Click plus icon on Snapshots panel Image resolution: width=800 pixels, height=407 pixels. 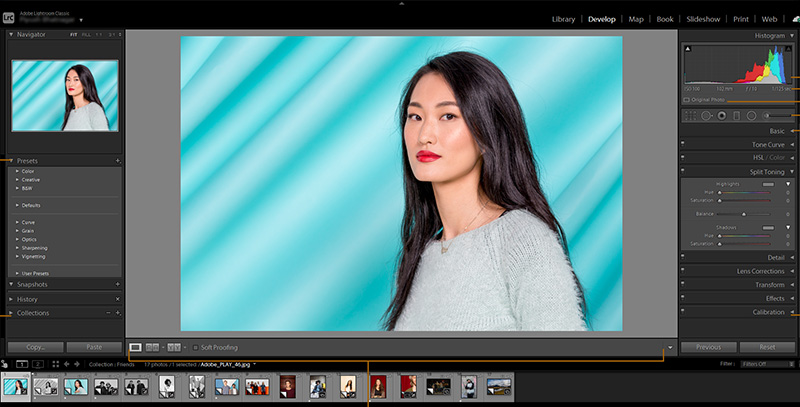point(117,284)
